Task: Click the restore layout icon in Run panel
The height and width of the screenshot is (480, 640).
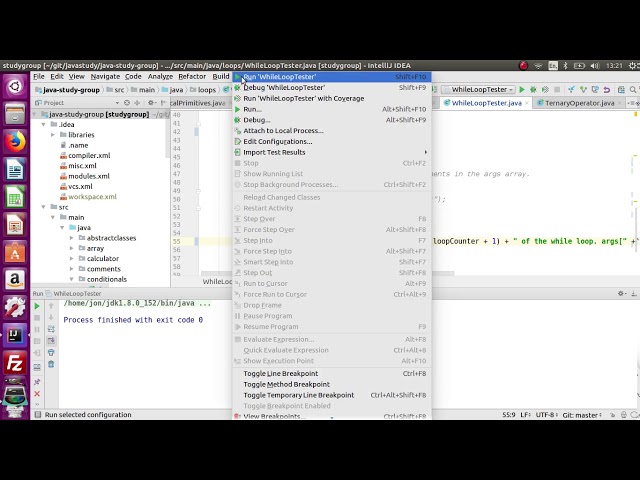Action: 37,367
